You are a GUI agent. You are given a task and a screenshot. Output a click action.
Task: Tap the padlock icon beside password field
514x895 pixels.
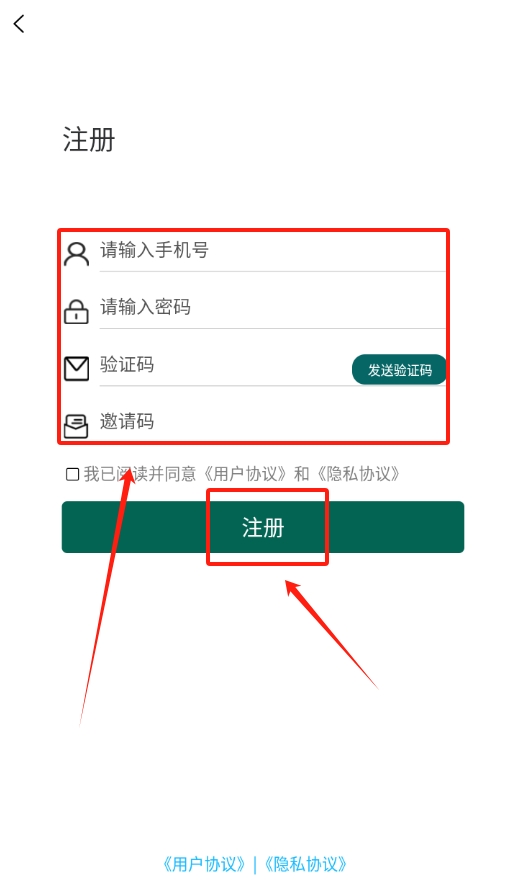coord(76,312)
